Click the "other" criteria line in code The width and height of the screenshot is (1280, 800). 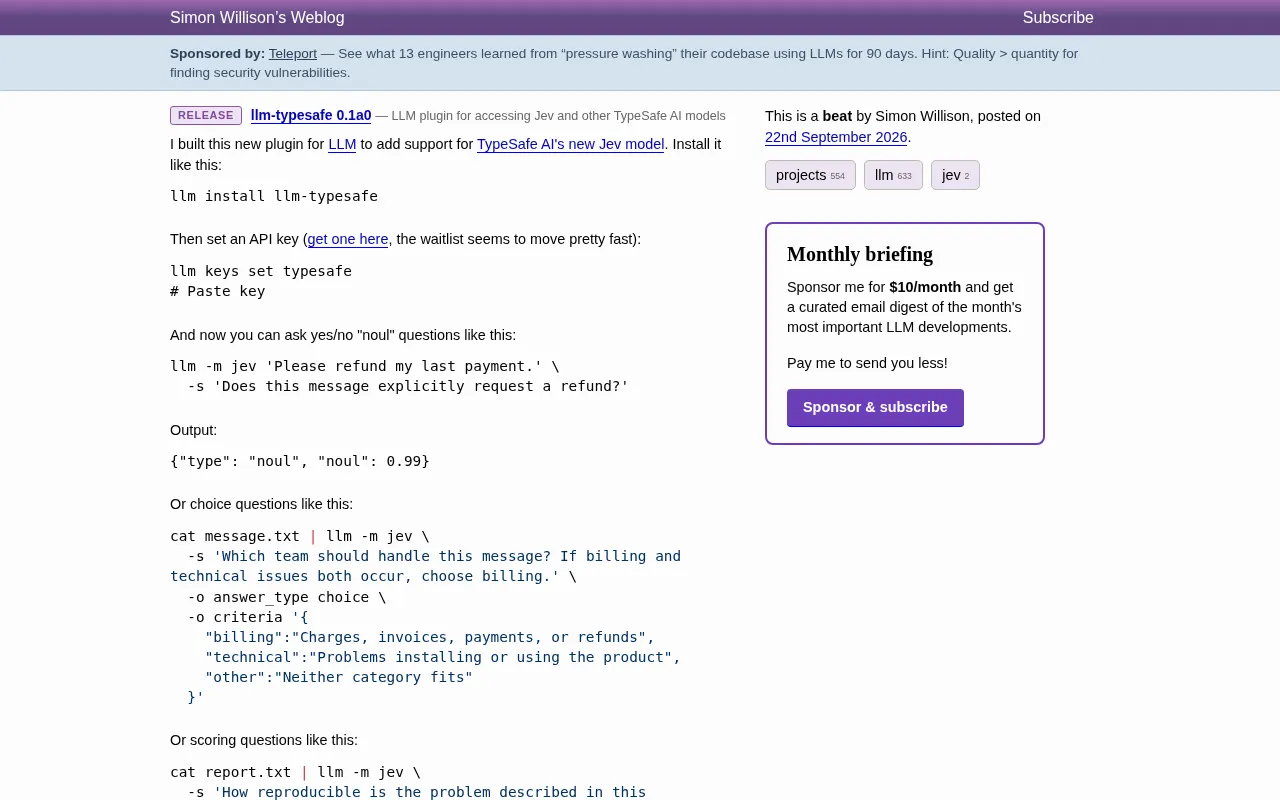[x=339, y=677]
